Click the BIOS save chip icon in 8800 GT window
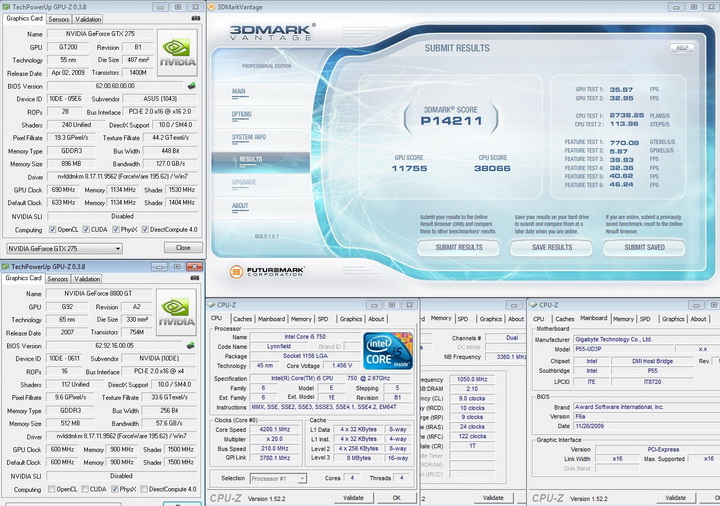 (x=191, y=345)
